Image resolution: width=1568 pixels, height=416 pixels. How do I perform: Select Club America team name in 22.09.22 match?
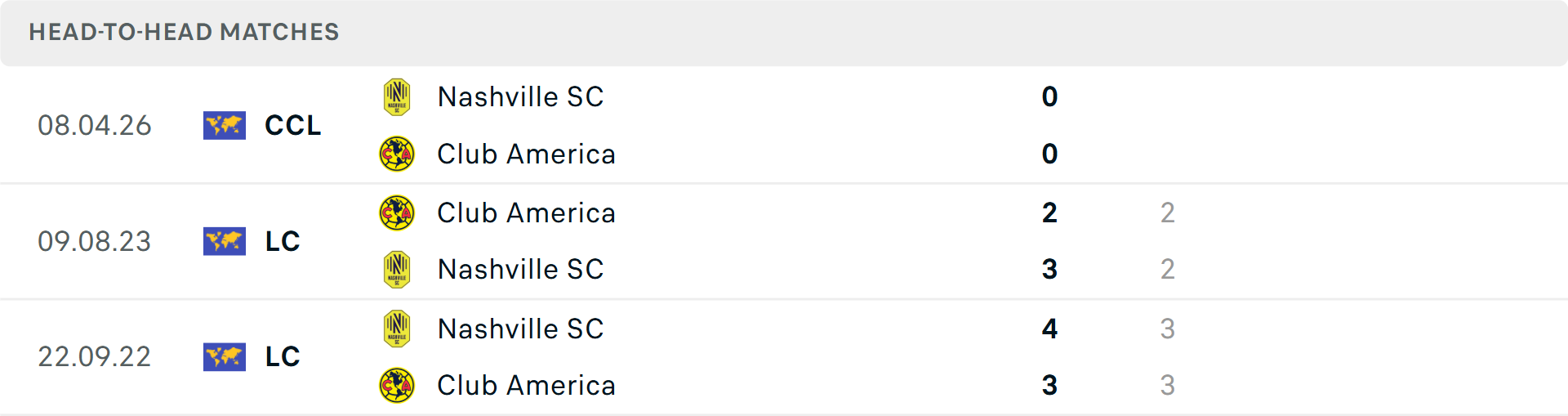point(526,385)
